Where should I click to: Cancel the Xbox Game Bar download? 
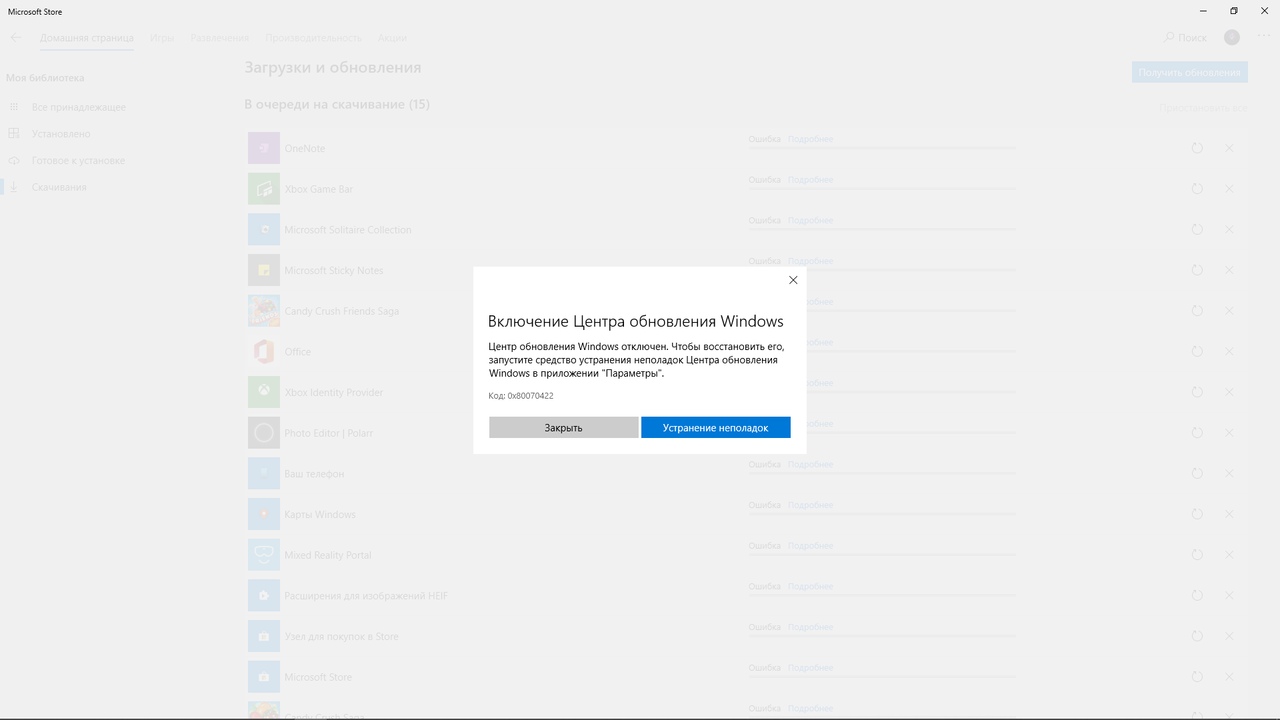pos(1230,189)
